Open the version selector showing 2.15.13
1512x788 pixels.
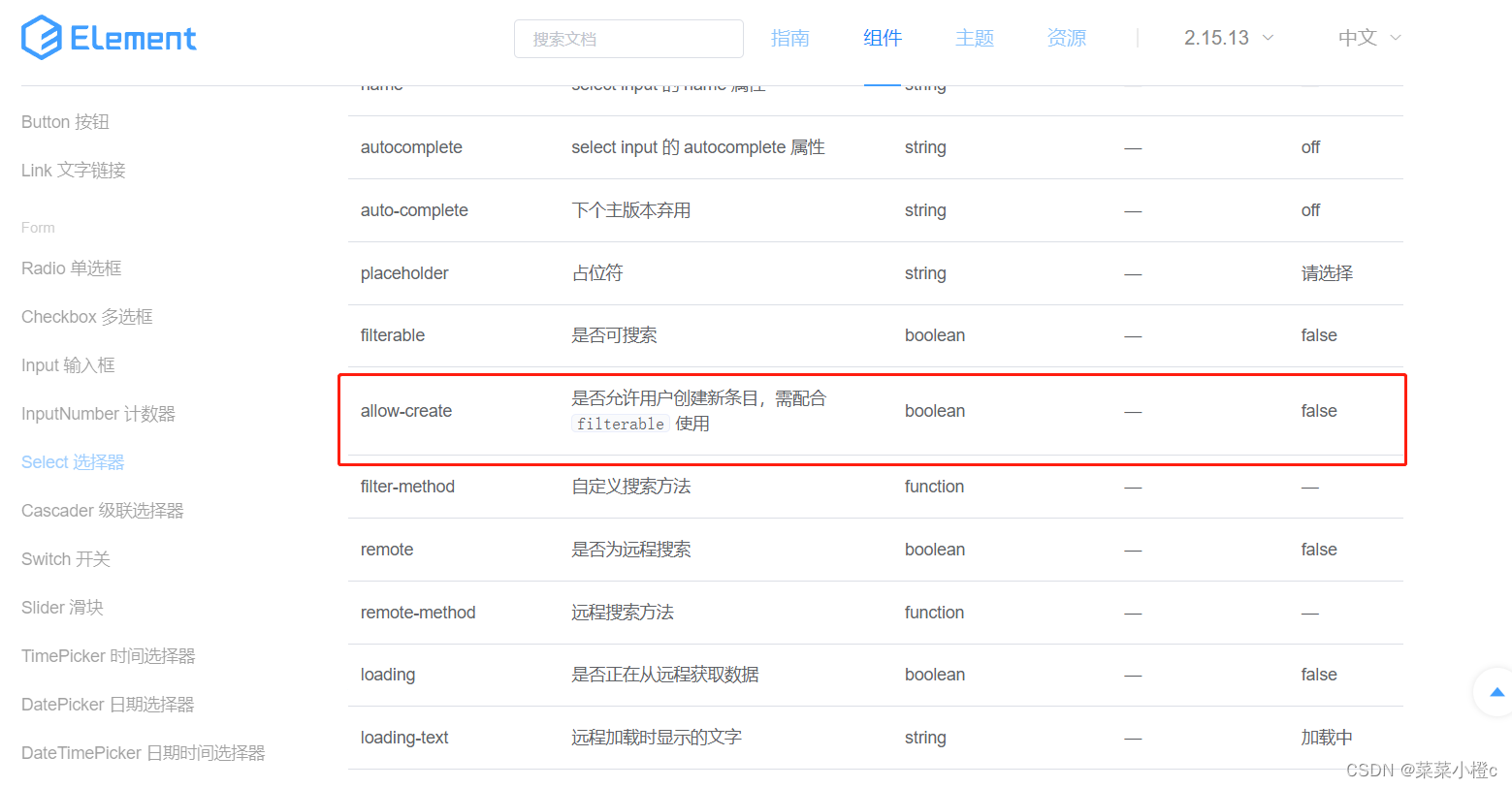(1218, 38)
